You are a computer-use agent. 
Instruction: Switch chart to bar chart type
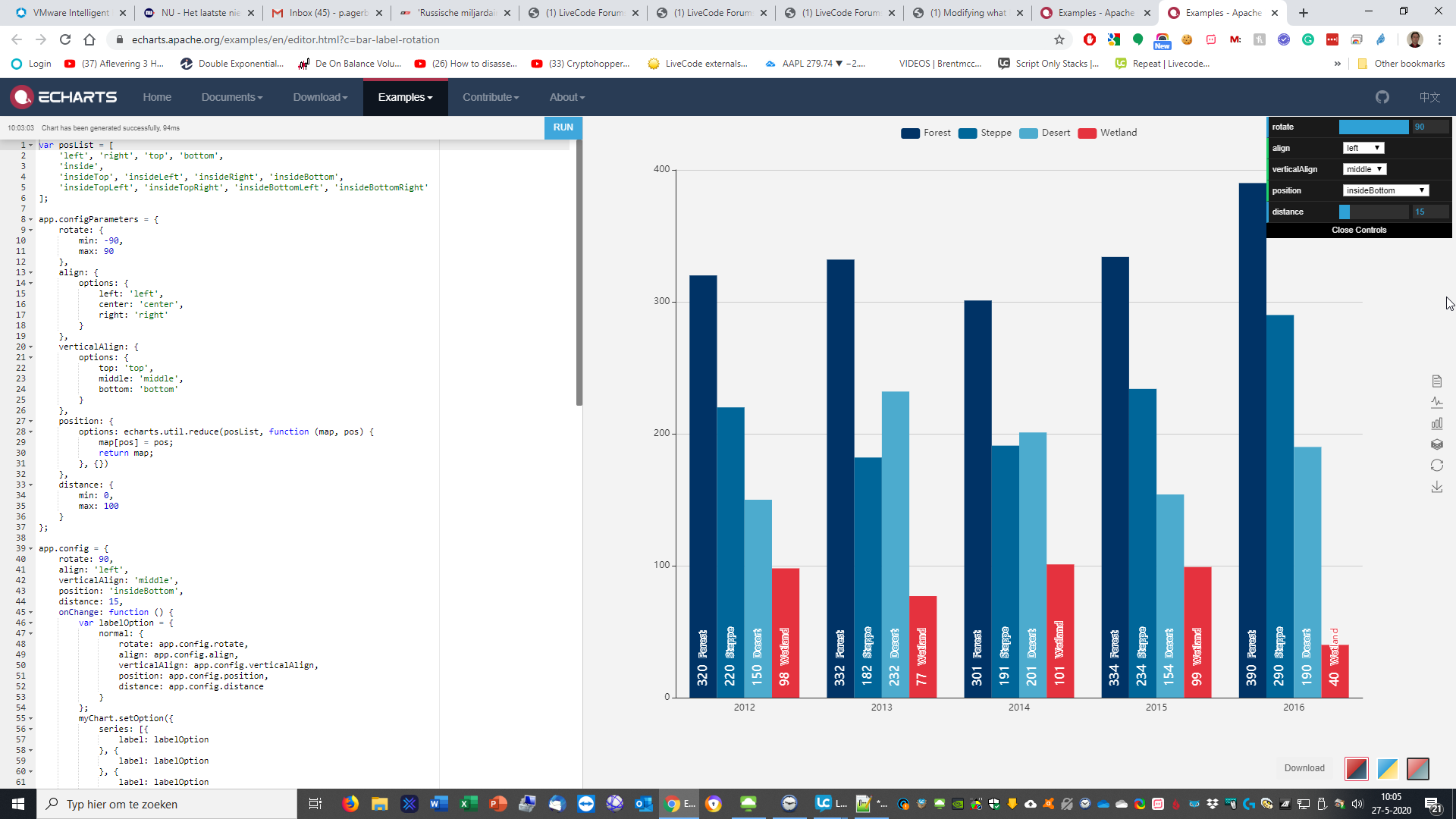tap(1436, 423)
